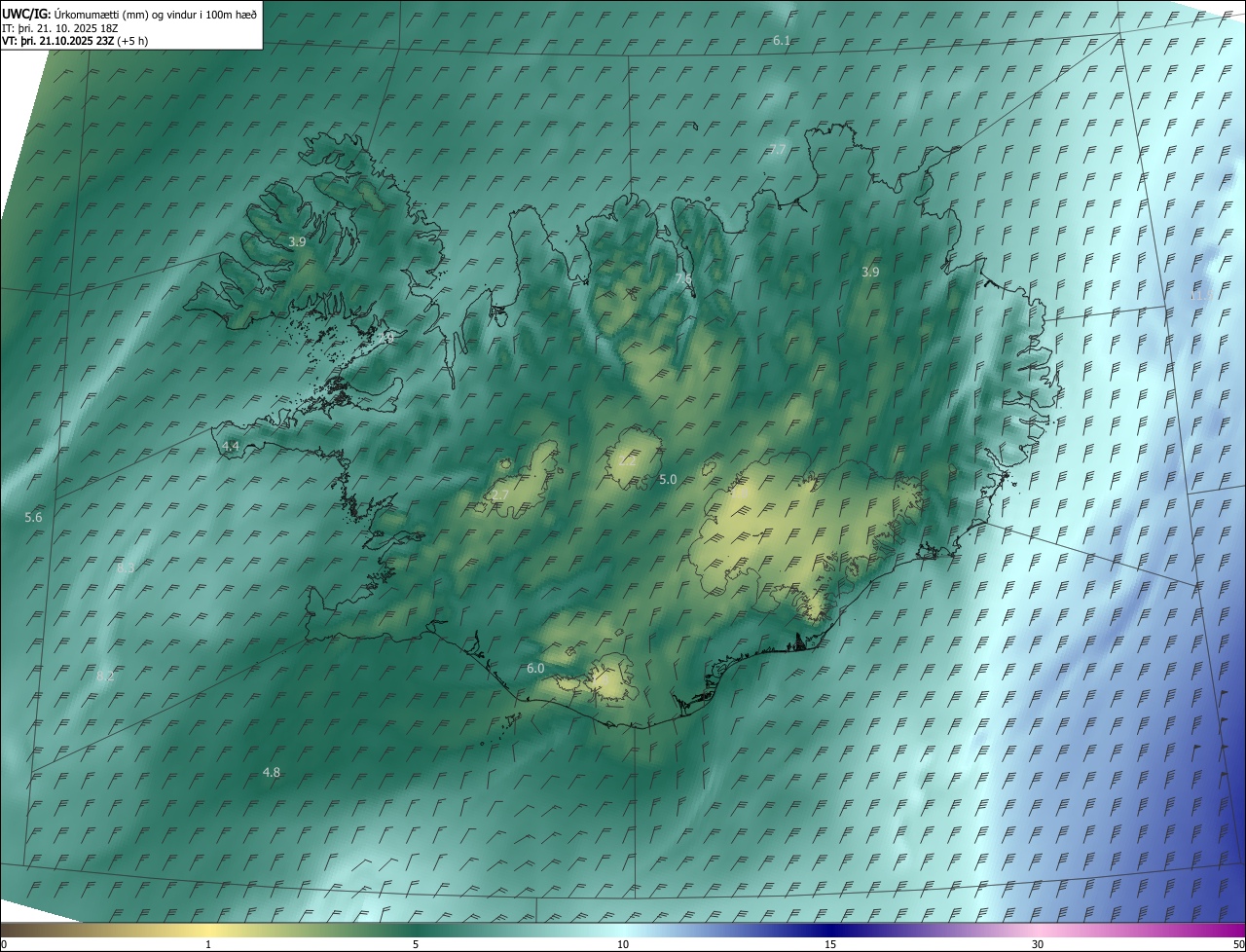
Task: Select the 8.2 value label on the map
Action: [105, 676]
